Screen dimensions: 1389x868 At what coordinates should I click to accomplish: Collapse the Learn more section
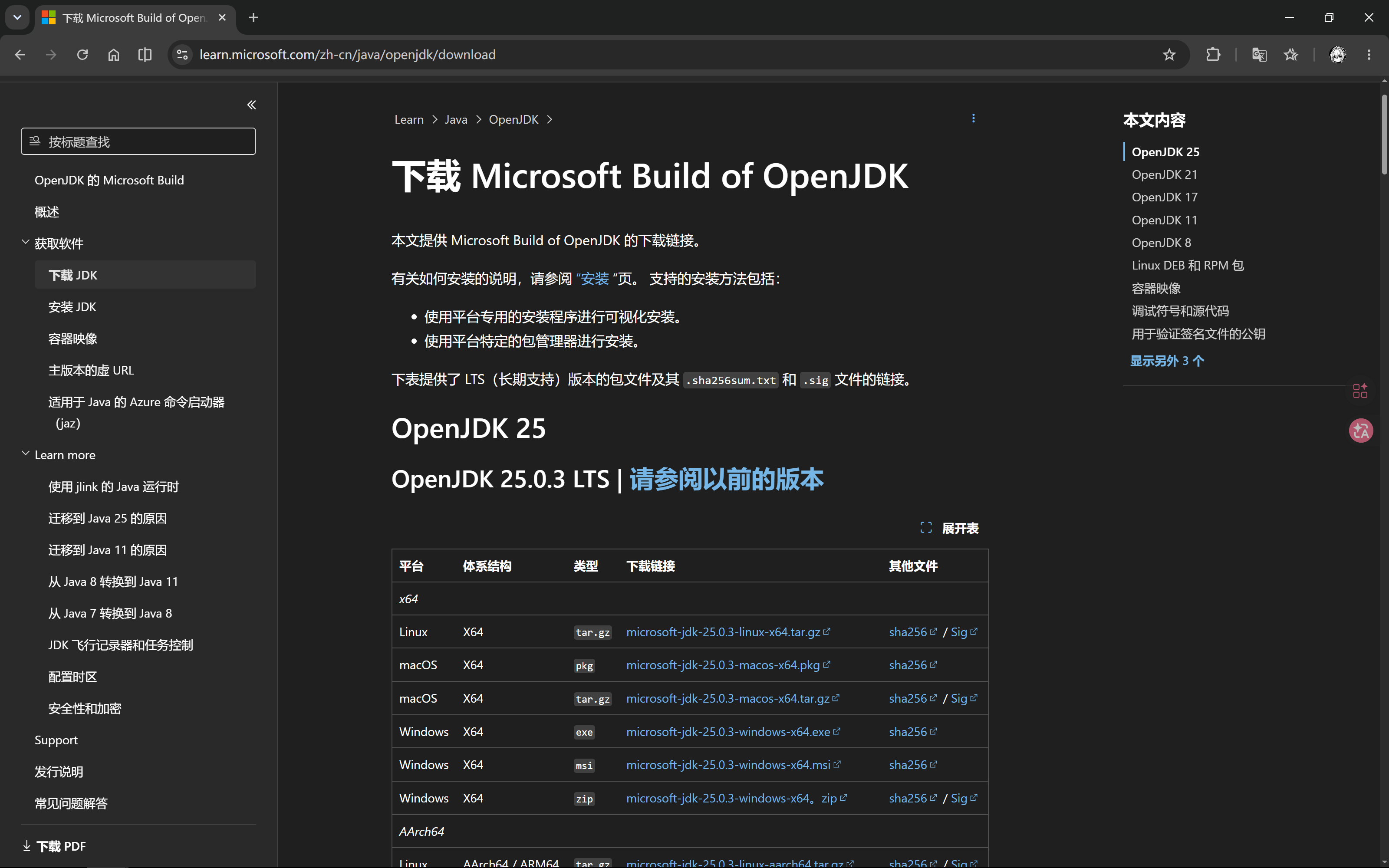tap(25, 454)
